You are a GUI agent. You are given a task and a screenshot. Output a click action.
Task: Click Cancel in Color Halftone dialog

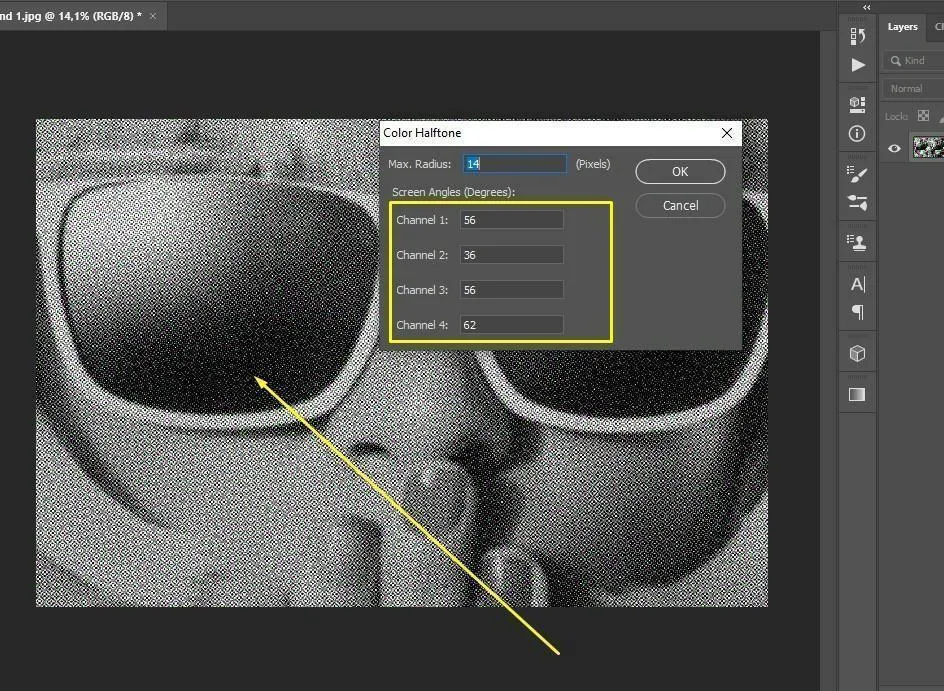click(680, 205)
